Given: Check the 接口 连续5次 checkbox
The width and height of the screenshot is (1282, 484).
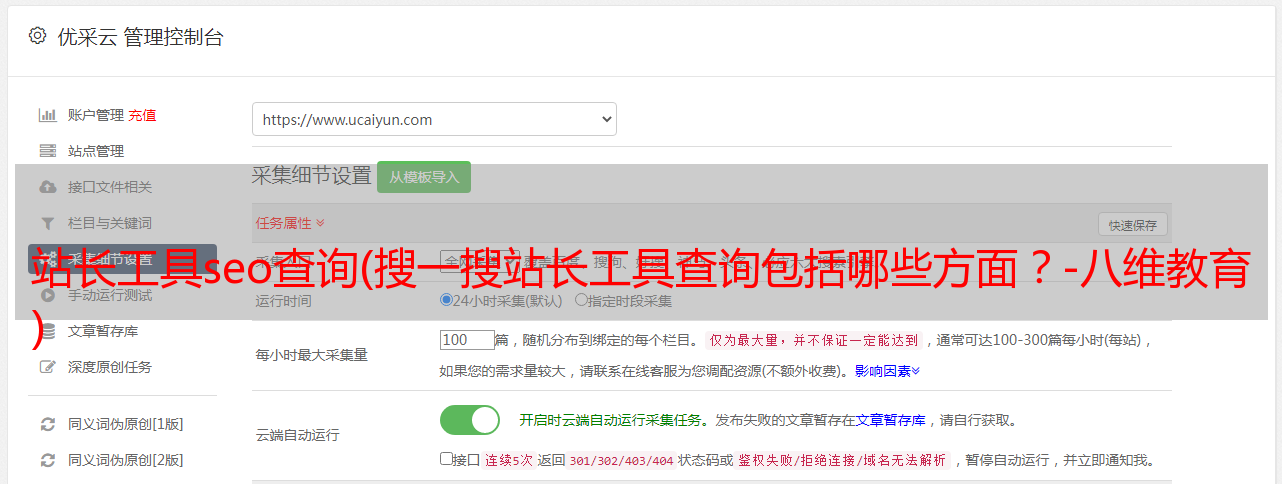Looking at the screenshot, I should (446, 459).
